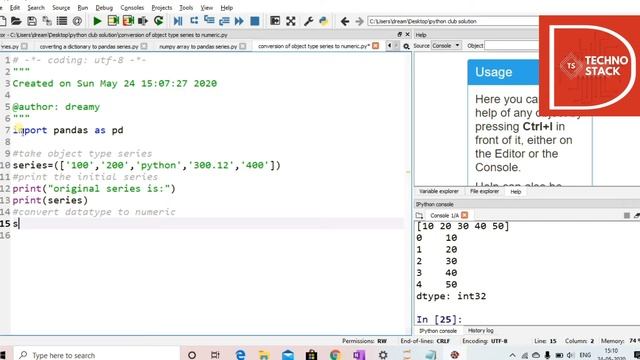
Task: Open Microsoft Edge from the taskbar
Action: (x=240, y=355)
